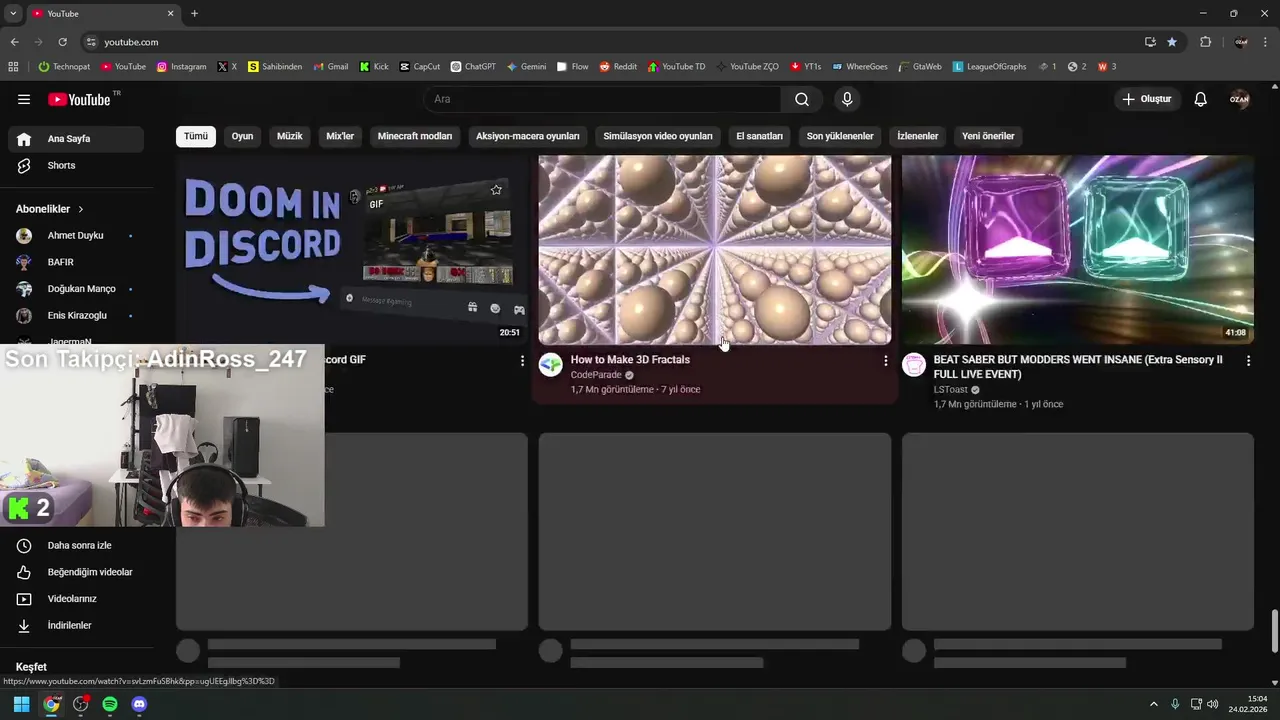
Task: Open options menu for 3D Fractals video
Action: tap(885, 360)
